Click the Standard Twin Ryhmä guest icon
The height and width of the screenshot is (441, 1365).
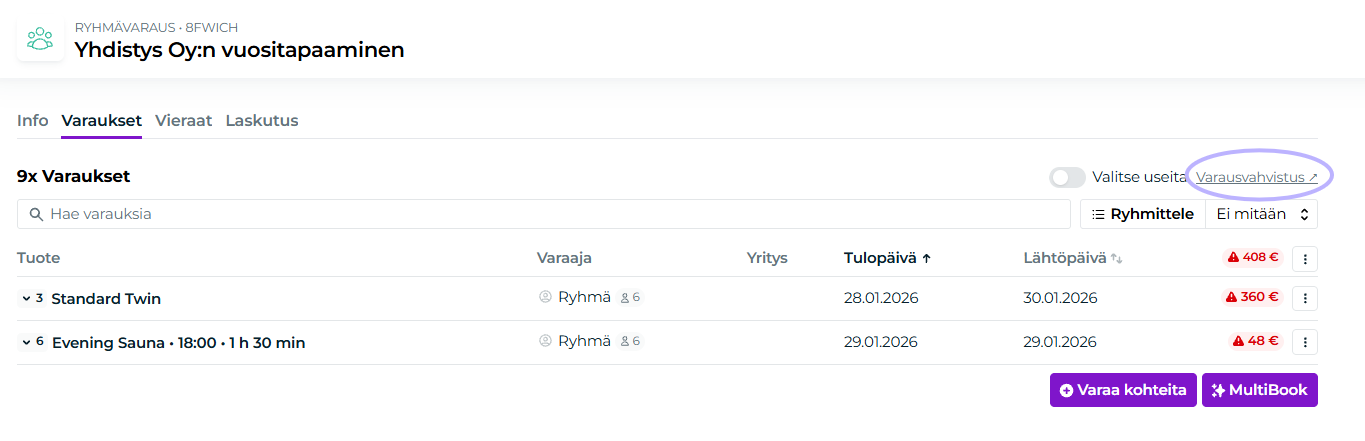[x=545, y=298]
